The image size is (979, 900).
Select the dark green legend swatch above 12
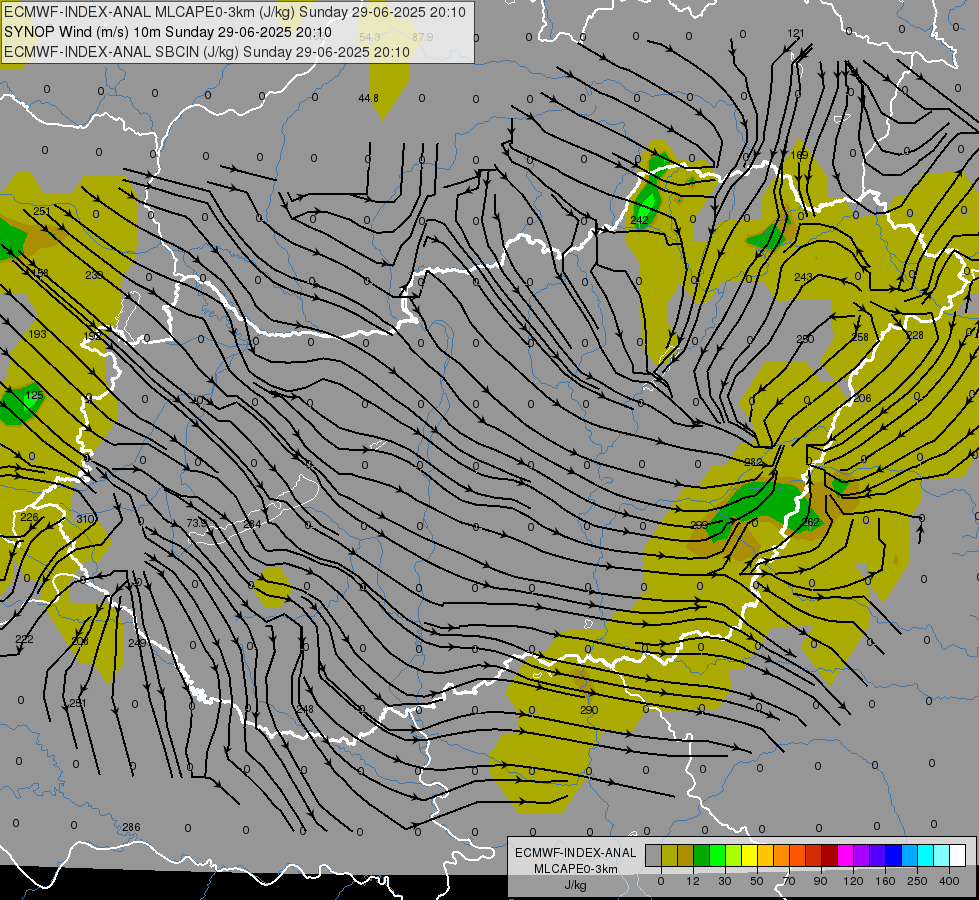click(702, 855)
